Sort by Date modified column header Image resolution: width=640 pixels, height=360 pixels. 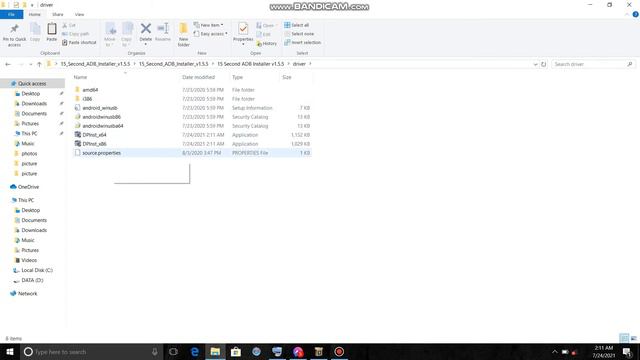[198, 77]
